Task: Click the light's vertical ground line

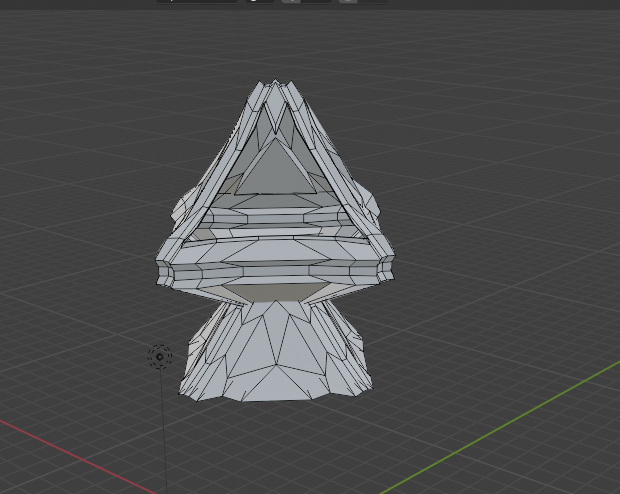Action: tap(163, 430)
